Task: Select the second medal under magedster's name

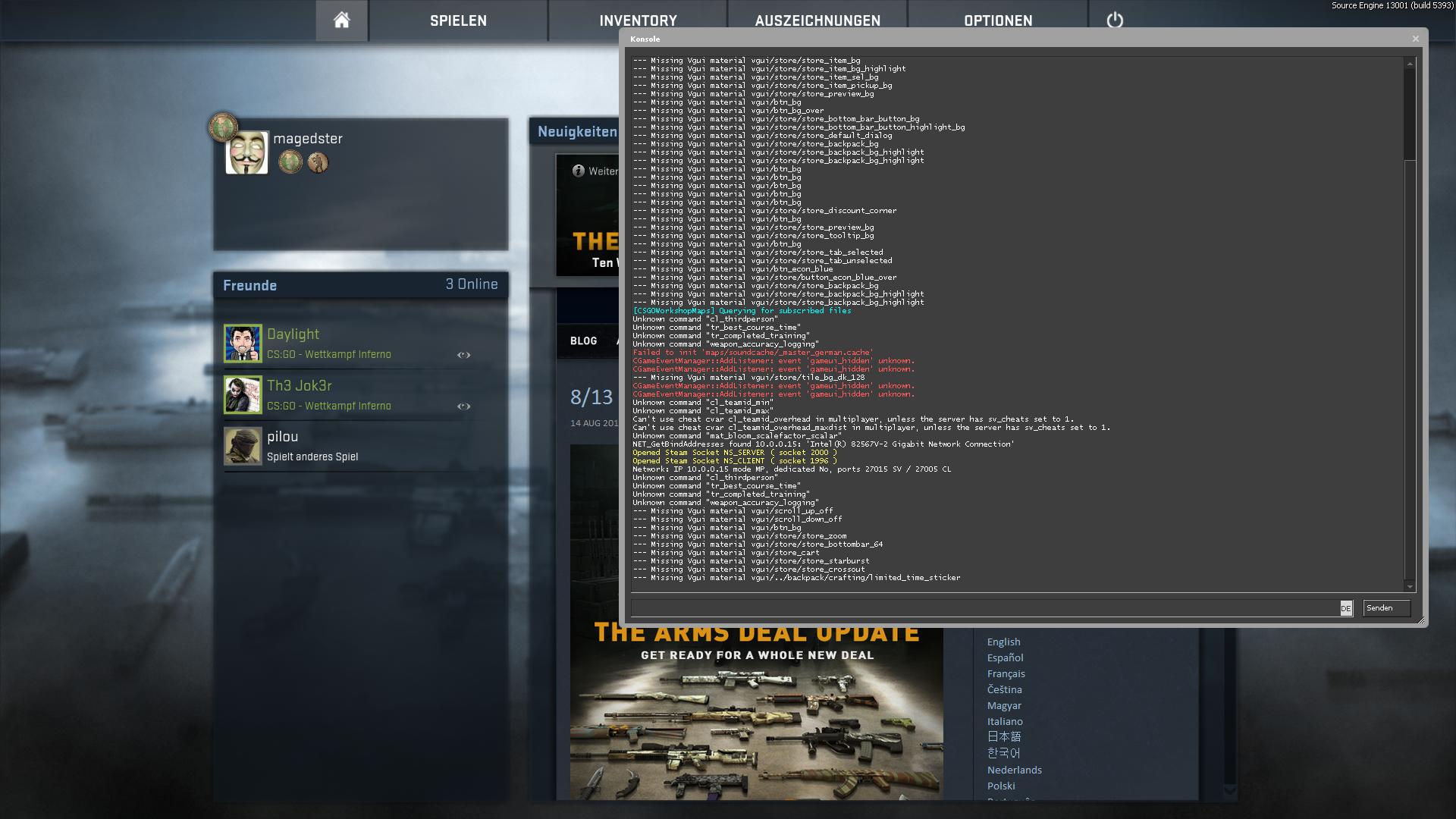Action: click(318, 162)
